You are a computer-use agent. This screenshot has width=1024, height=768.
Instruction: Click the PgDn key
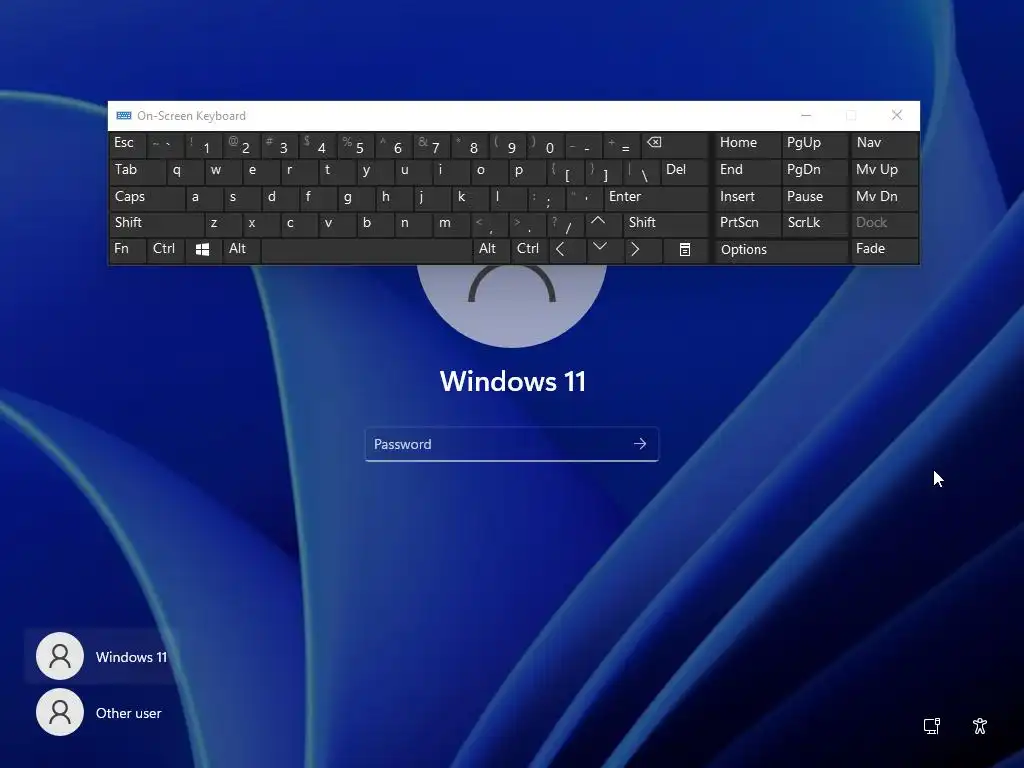pos(815,171)
